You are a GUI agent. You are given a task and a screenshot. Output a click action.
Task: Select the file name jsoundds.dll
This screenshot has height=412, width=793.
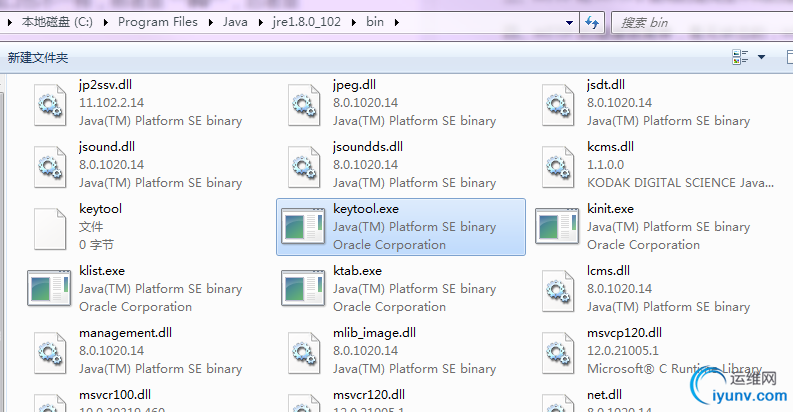coord(368,147)
